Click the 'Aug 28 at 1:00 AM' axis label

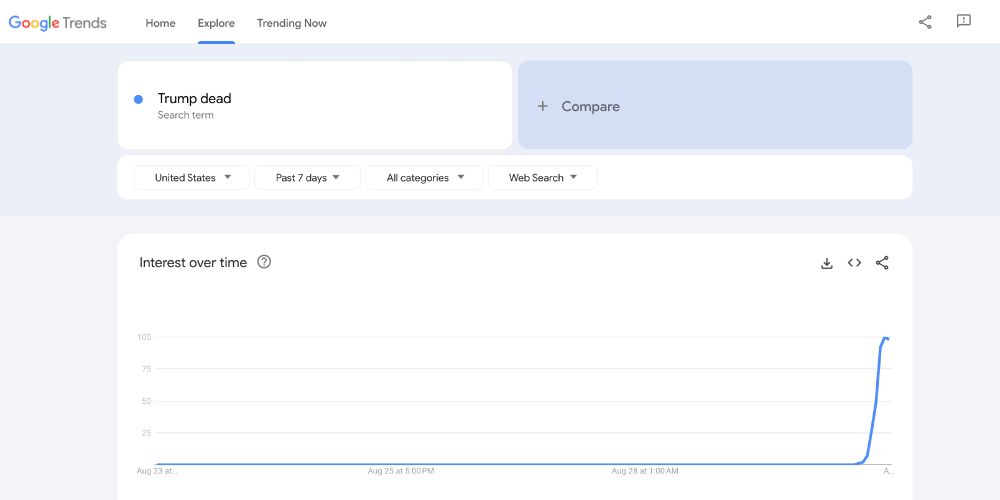tap(645, 471)
